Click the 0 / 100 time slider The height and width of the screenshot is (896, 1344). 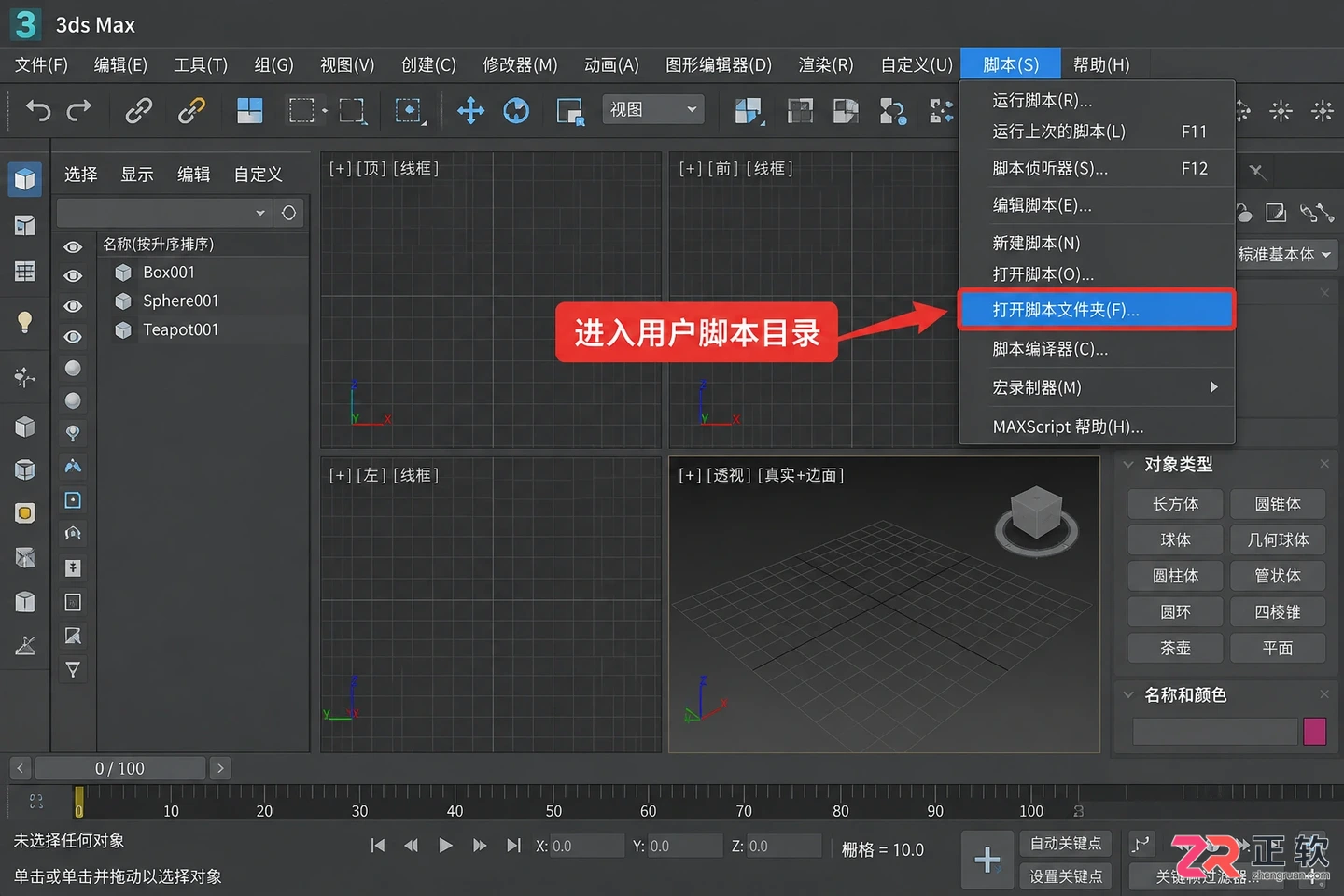click(x=119, y=768)
